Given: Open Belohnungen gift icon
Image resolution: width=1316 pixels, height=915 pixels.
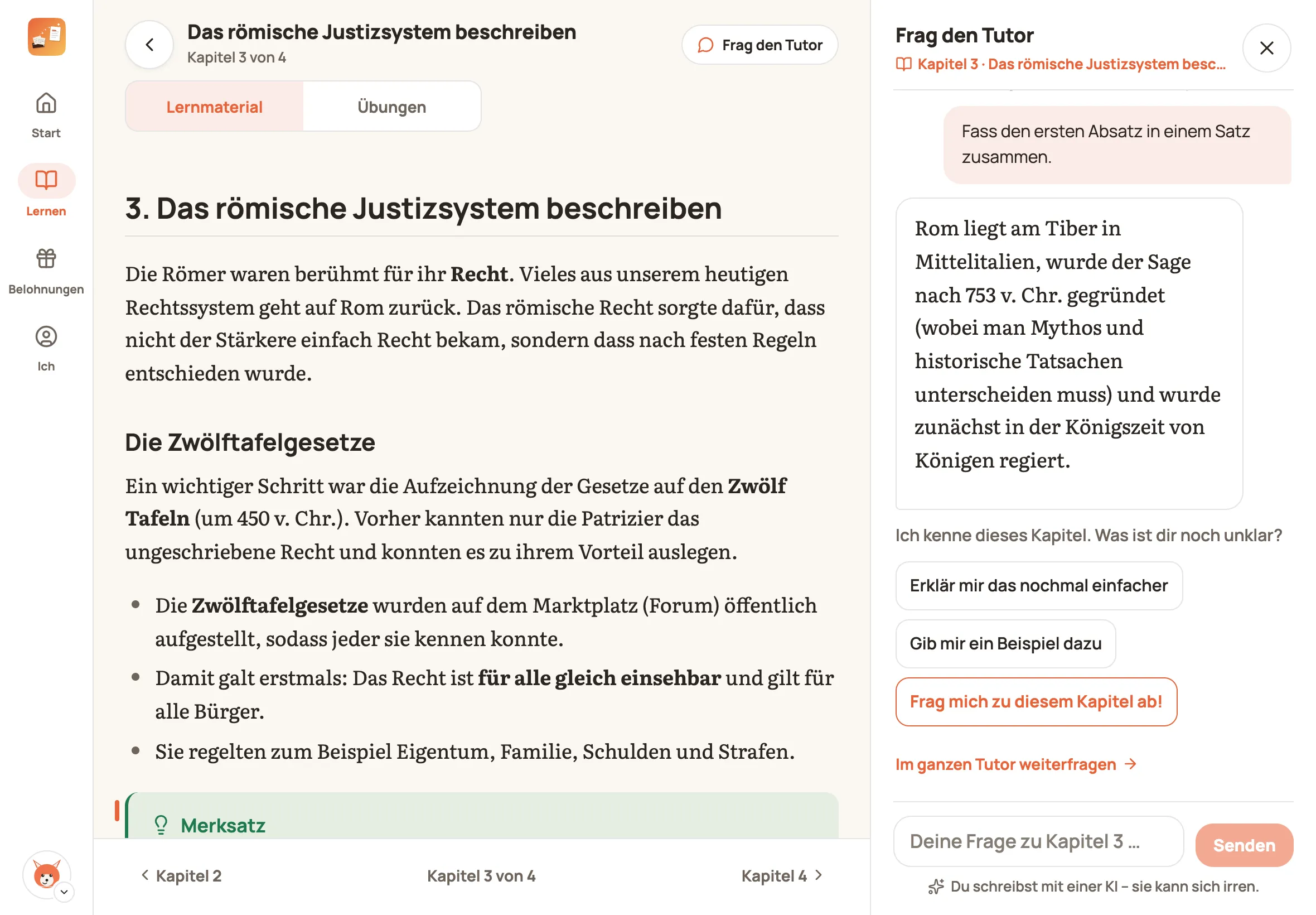Looking at the screenshot, I should tap(46, 258).
